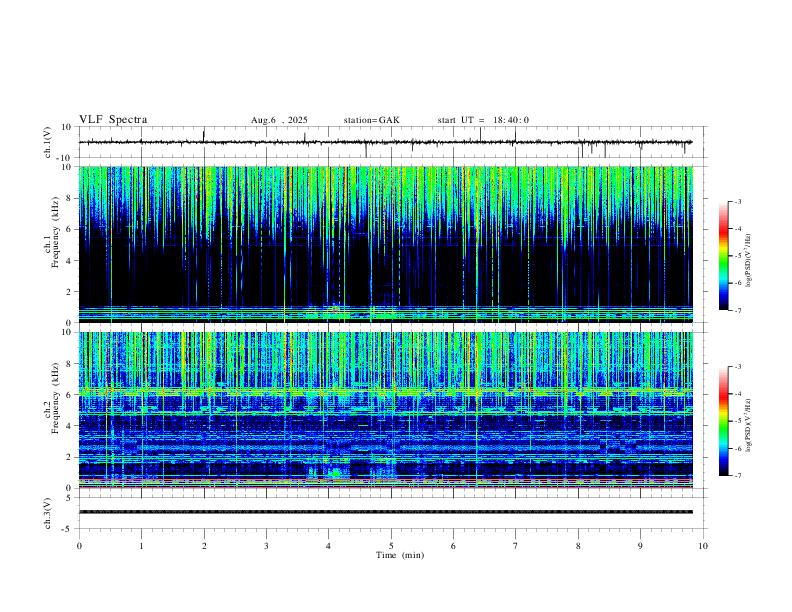792x612 pixels.
Task: Click the ch.3 black waveform band
Action: pos(386,512)
